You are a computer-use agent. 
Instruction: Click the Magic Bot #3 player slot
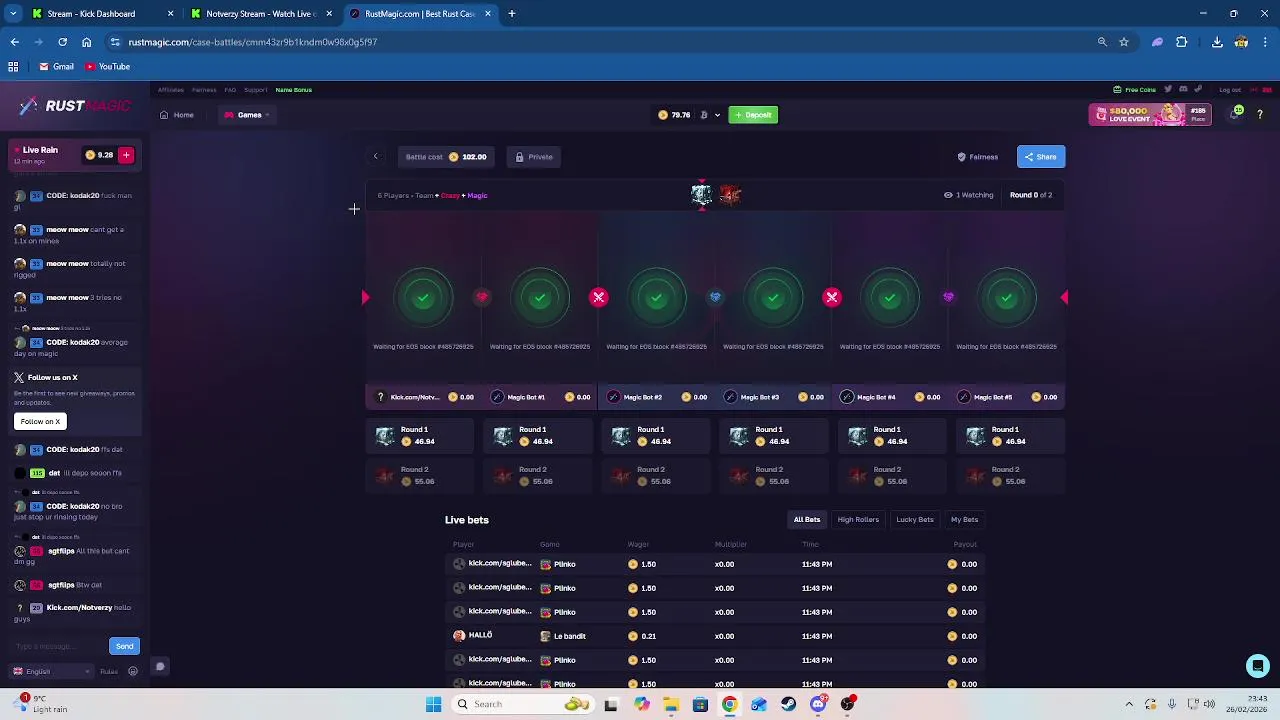pos(773,397)
